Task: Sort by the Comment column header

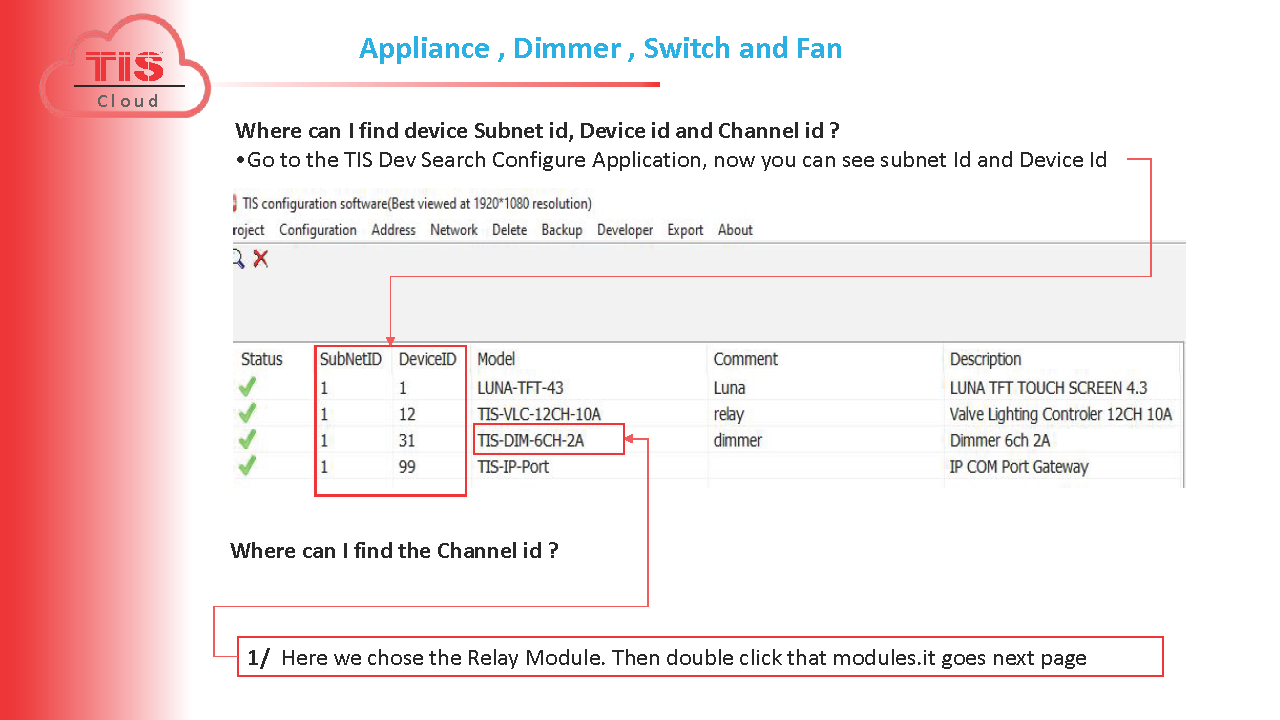Action: pos(745,359)
